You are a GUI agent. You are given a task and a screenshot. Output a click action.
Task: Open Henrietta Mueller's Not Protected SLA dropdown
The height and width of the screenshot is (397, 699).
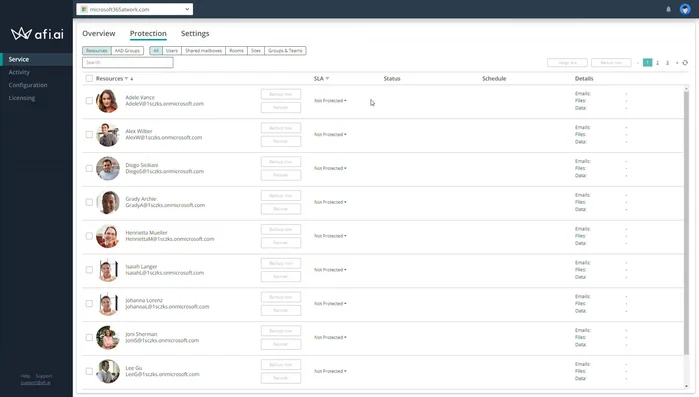[x=330, y=237]
